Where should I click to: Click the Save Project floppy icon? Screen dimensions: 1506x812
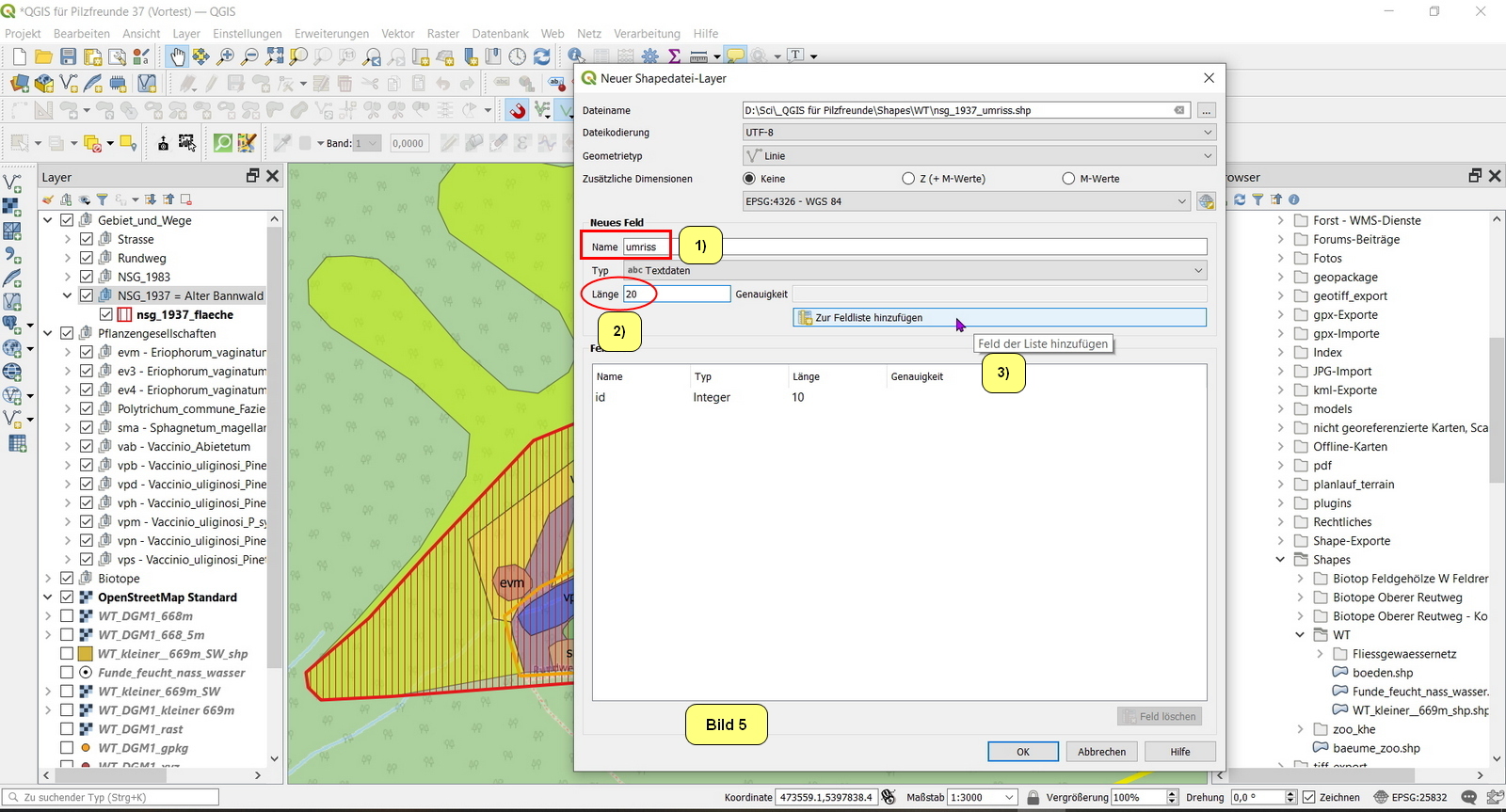(68, 56)
